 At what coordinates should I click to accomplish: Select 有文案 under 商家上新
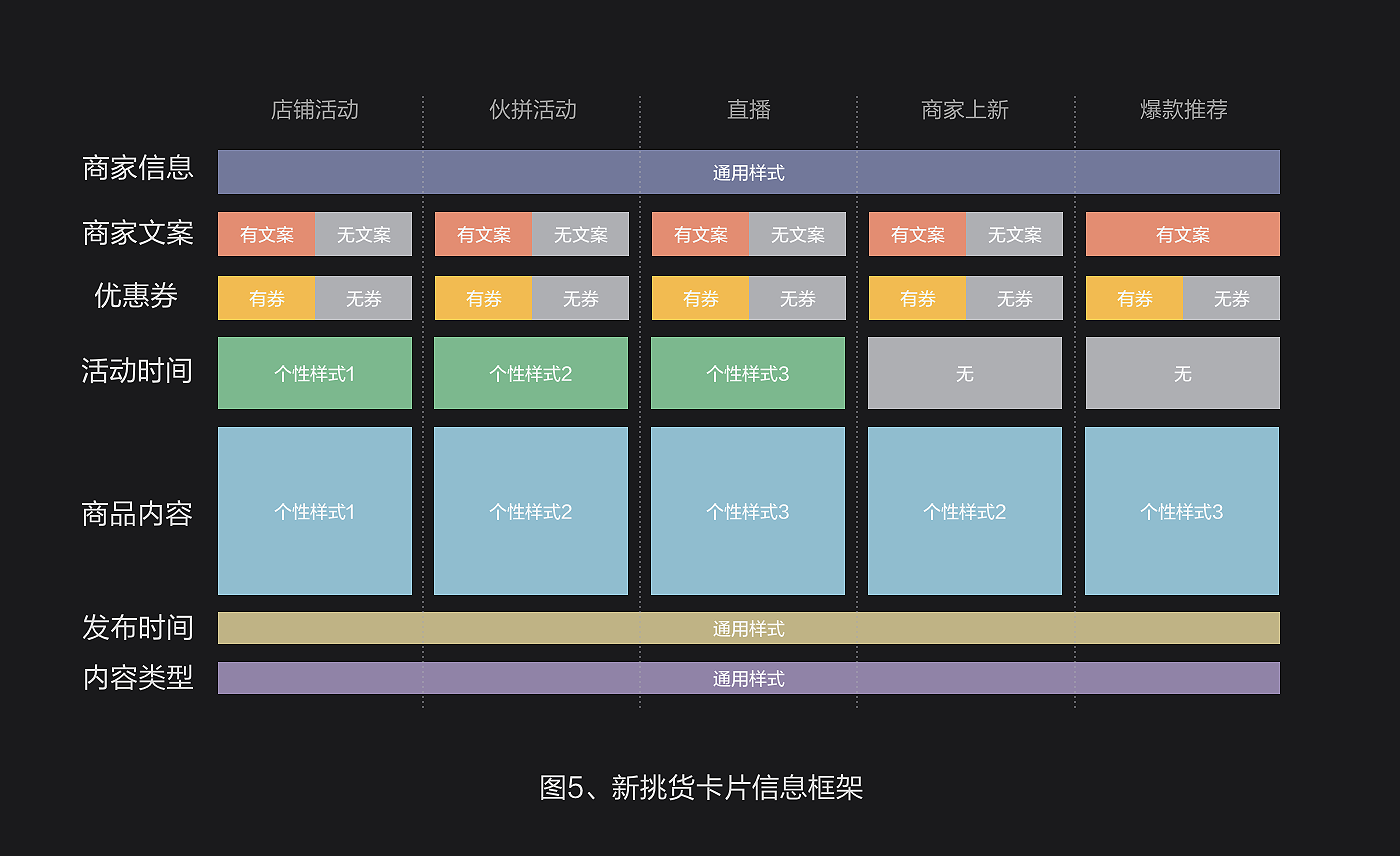click(x=918, y=234)
